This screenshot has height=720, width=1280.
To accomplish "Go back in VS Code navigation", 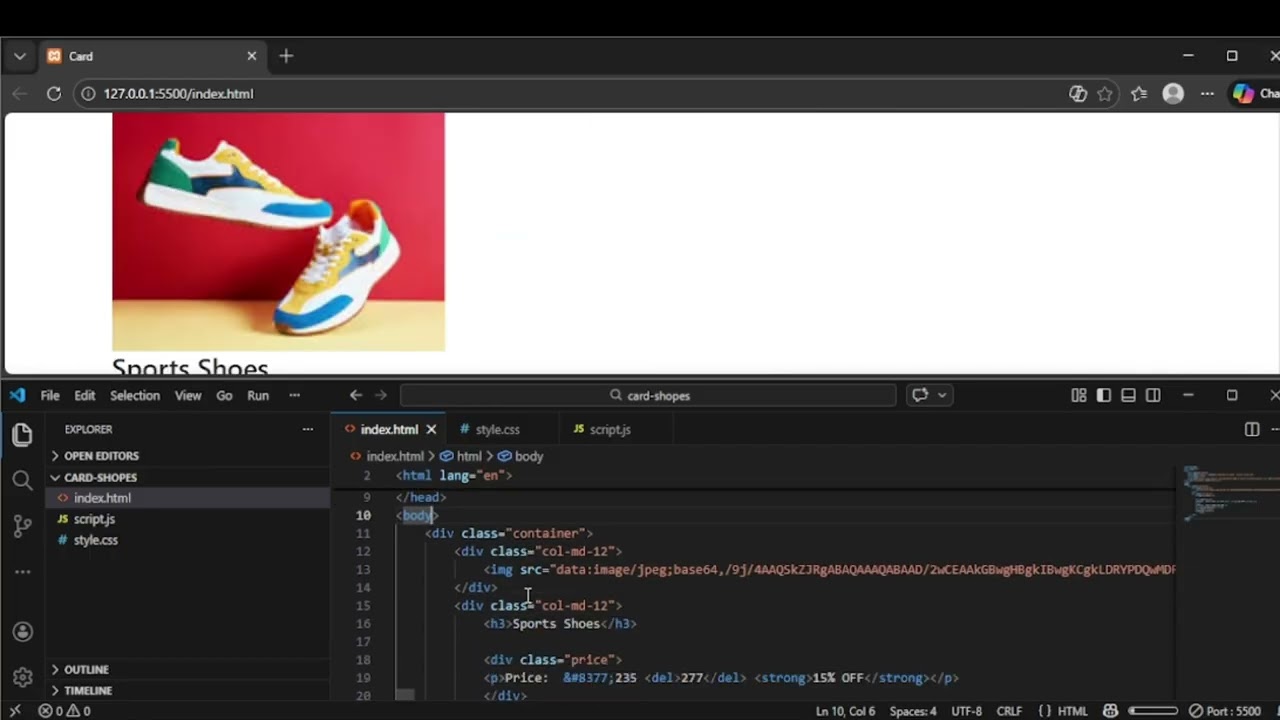I will click(356, 395).
